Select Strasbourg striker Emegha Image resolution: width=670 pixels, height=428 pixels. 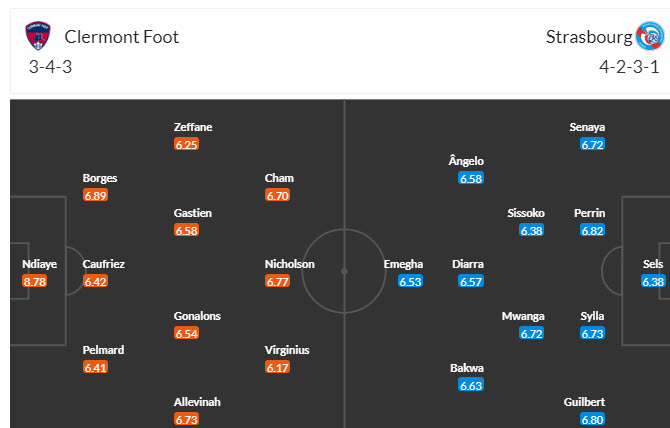click(404, 264)
